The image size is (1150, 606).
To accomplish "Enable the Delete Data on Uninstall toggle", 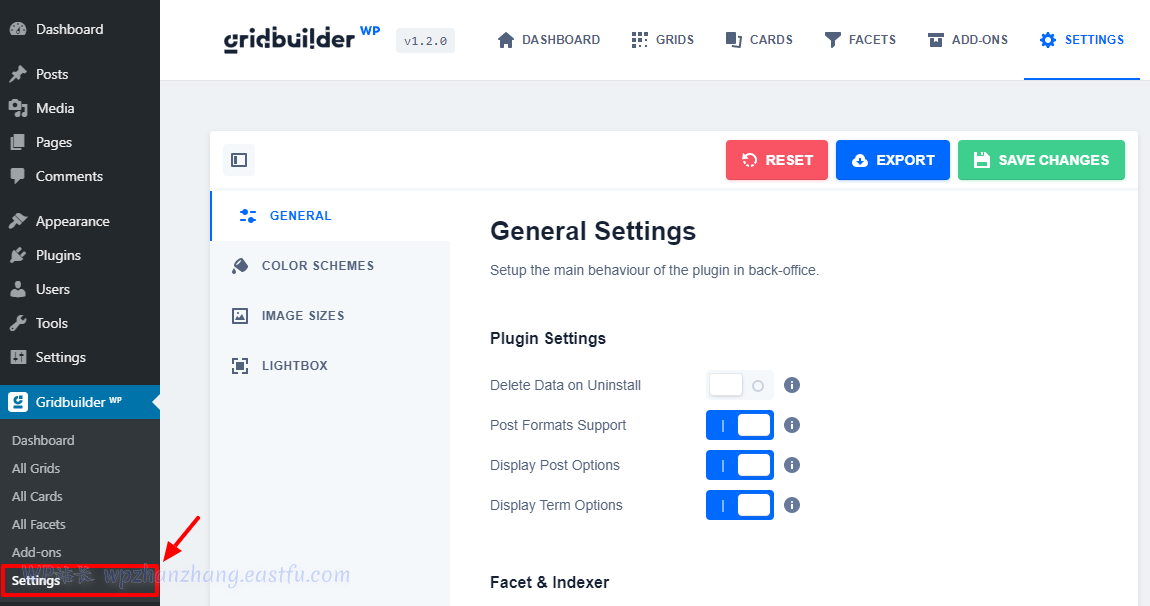I will click(740, 385).
